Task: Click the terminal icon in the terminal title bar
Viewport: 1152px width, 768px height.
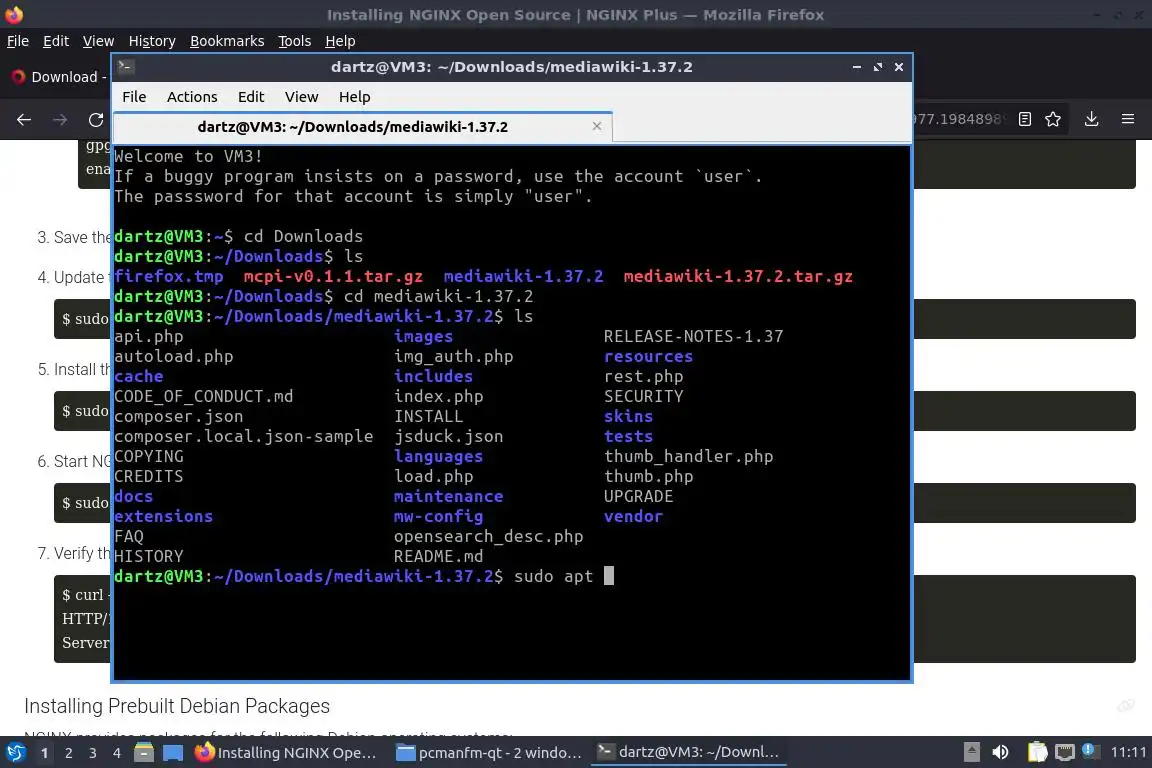Action: (125, 67)
